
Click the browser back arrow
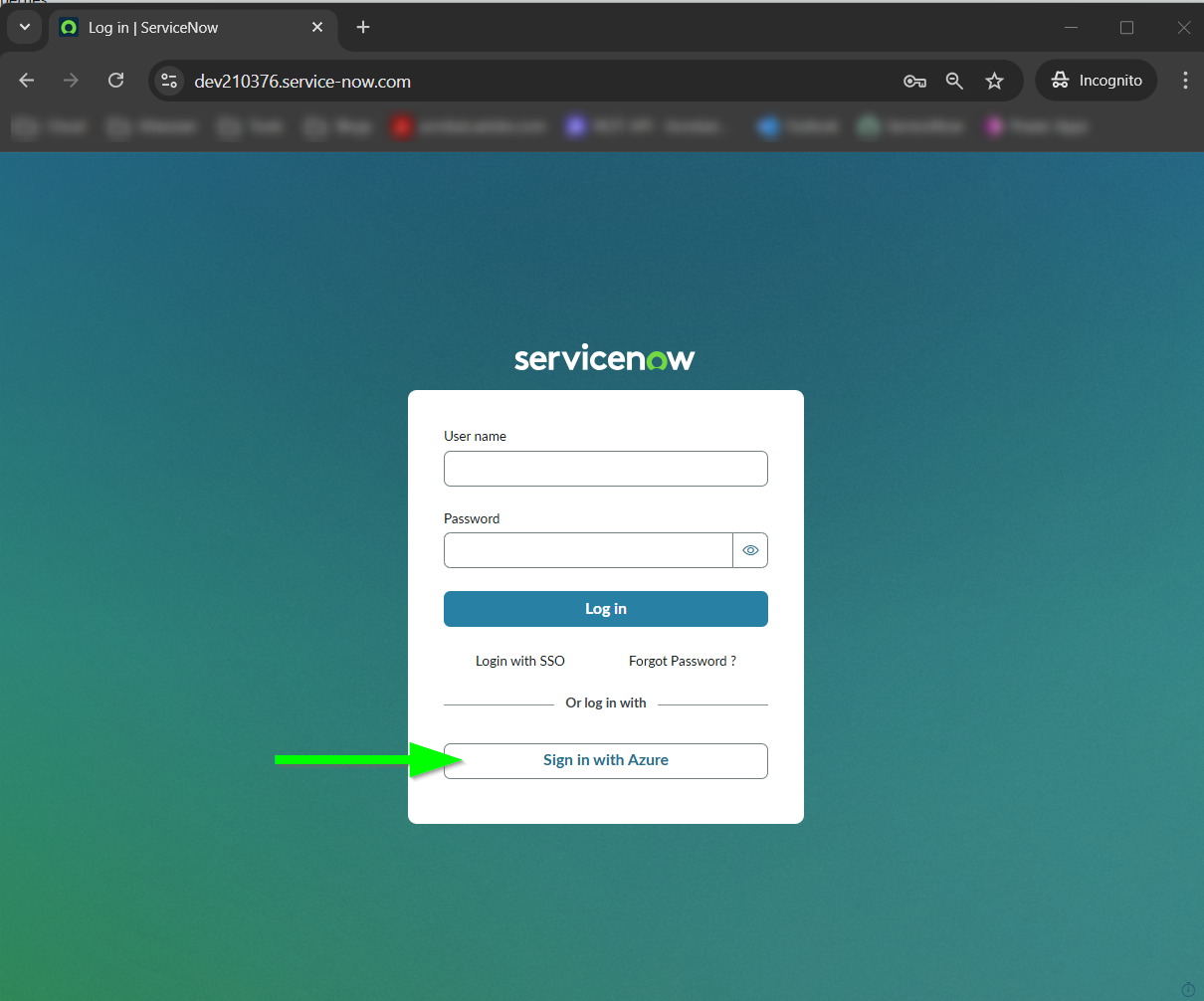coord(27,81)
